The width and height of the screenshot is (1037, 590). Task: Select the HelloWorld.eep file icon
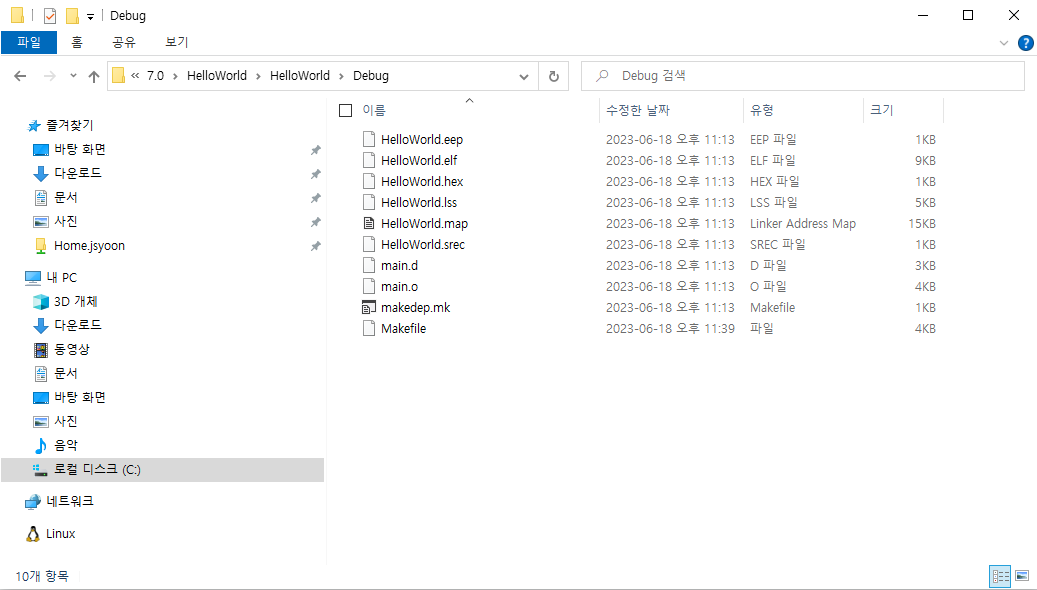click(x=369, y=139)
